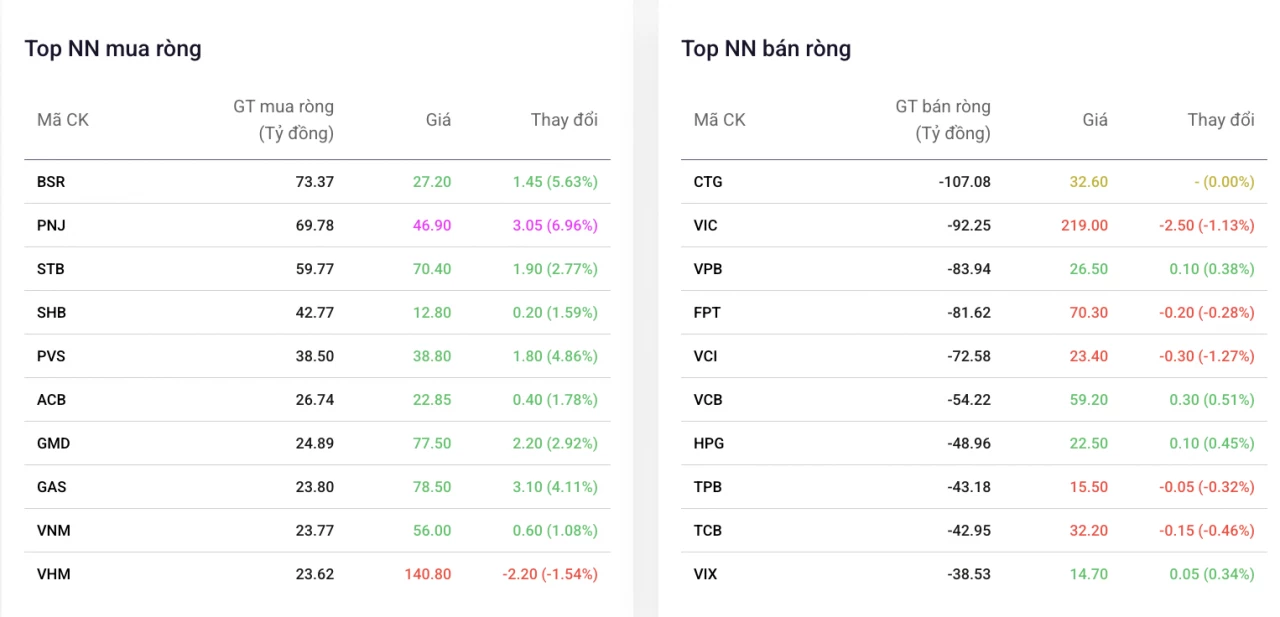Click the 'Top NN mua ròng' heading

[x=113, y=48]
